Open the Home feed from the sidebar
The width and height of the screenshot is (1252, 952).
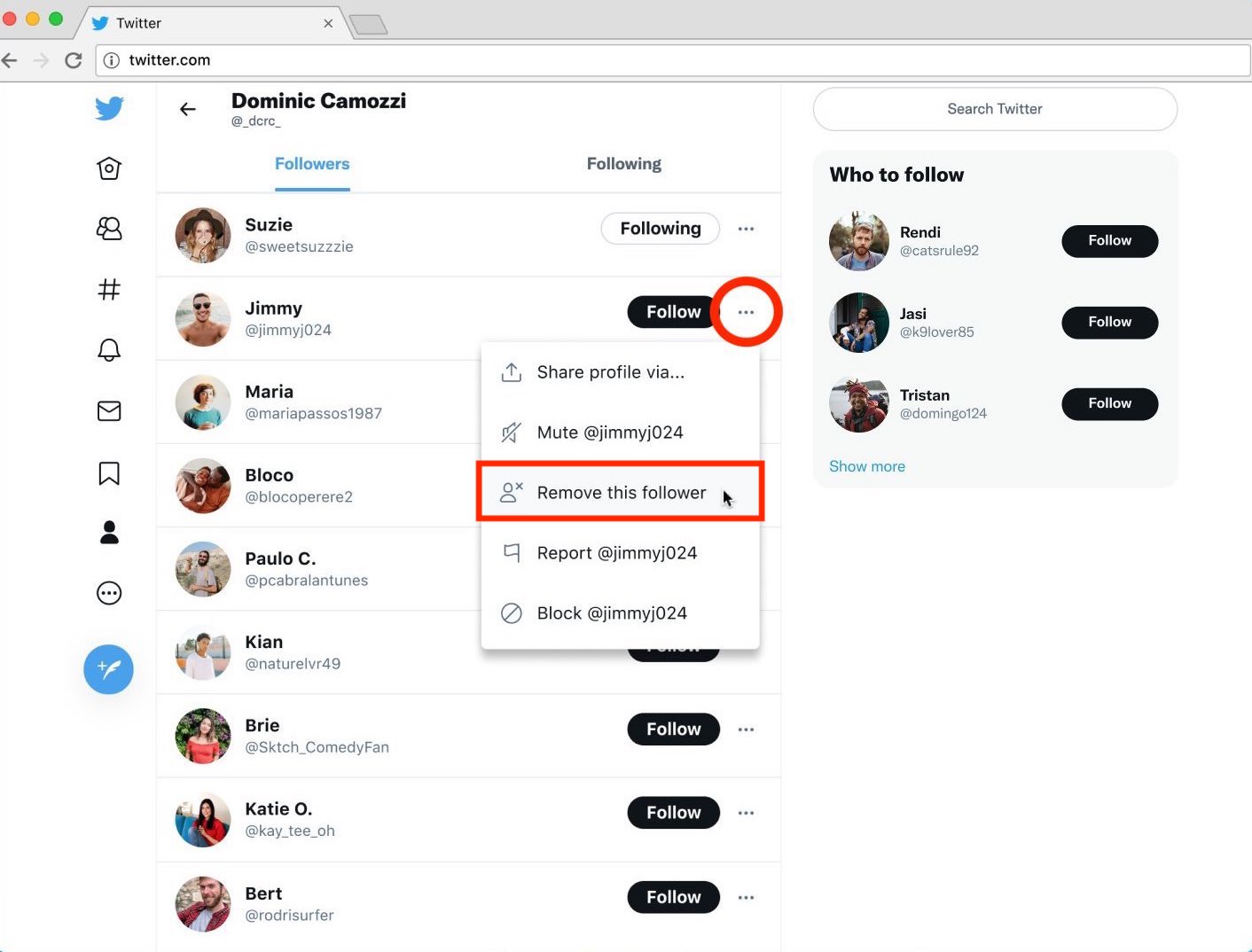pyautogui.click(x=108, y=168)
